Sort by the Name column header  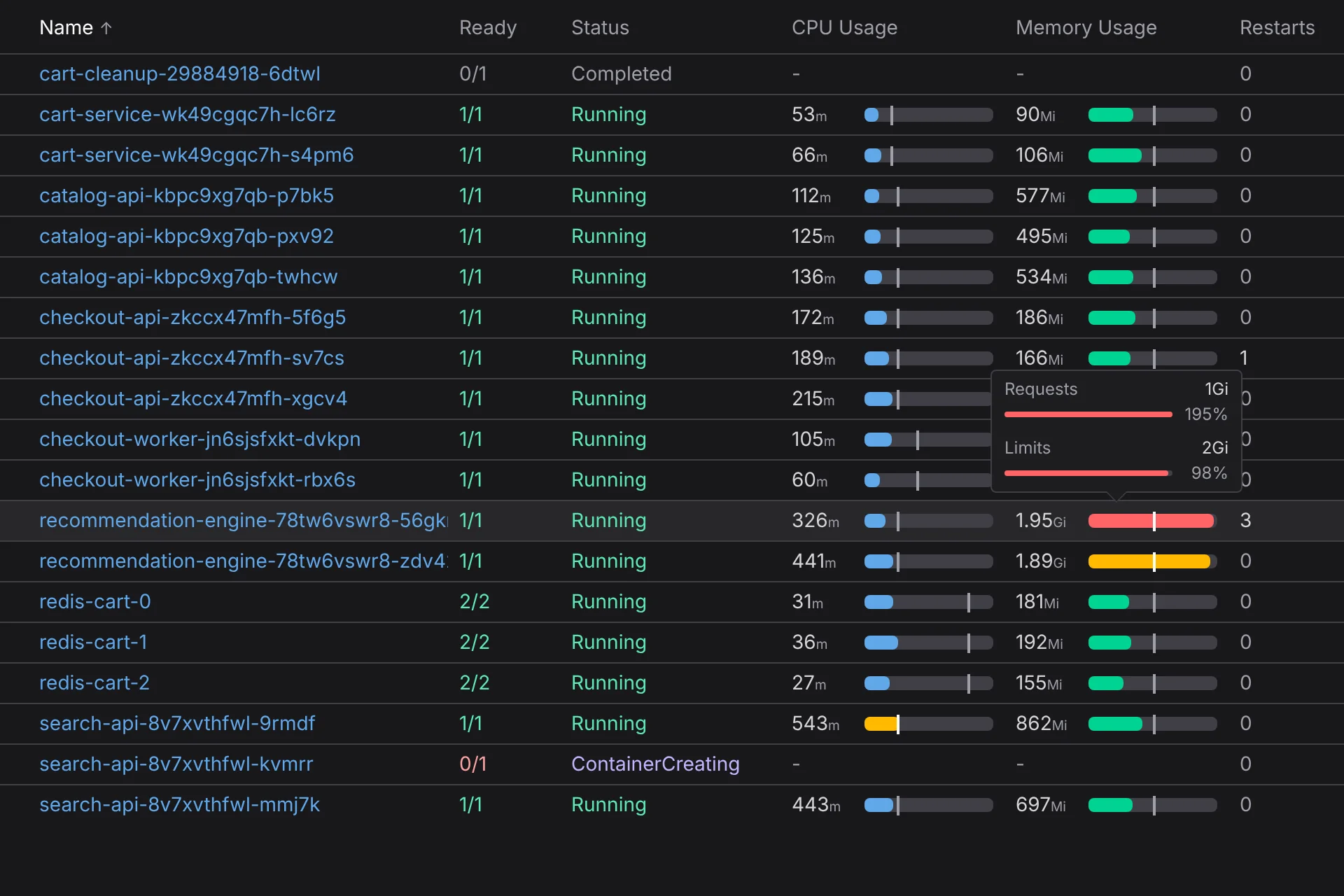(66, 28)
